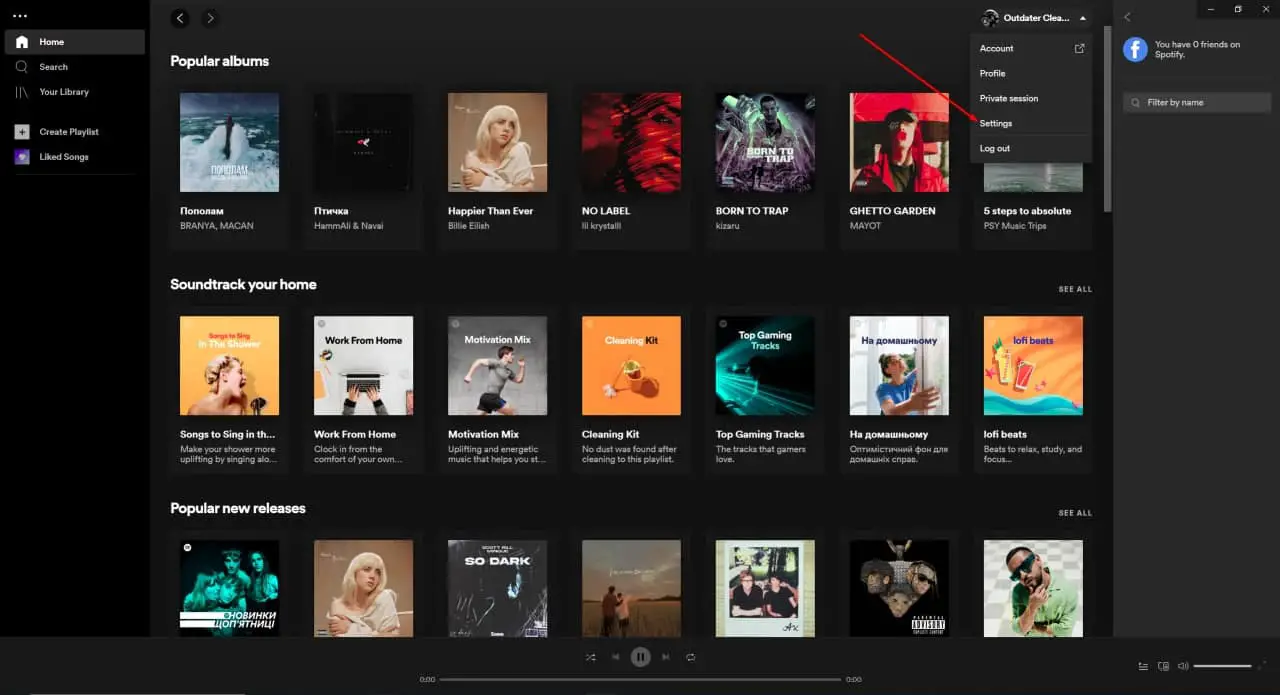Viewport: 1280px width, 695px height.
Task: Select Log out from the account menu
Action: (994, 148)
